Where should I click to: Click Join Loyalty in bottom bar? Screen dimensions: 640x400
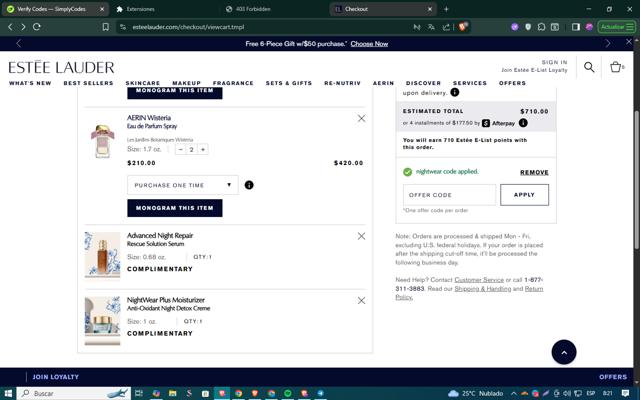coord(56,377)
